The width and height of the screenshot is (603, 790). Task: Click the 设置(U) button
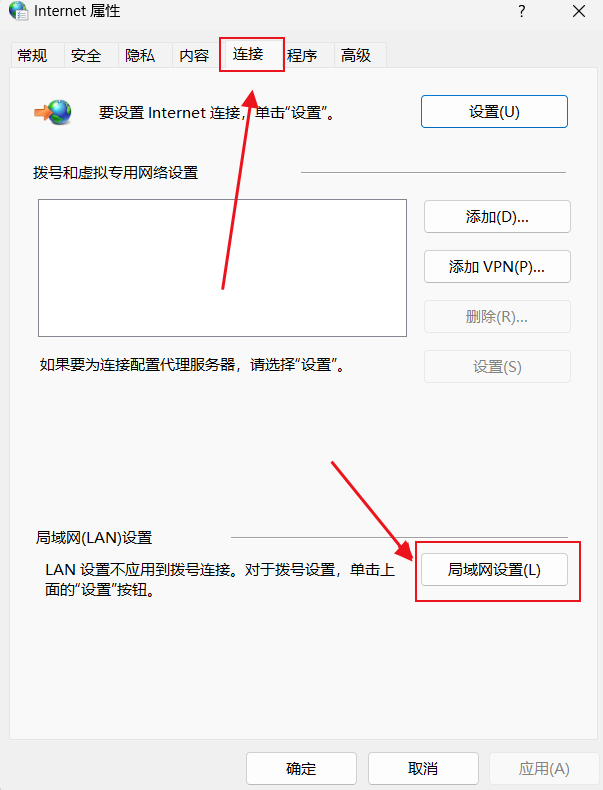(494, 112)
